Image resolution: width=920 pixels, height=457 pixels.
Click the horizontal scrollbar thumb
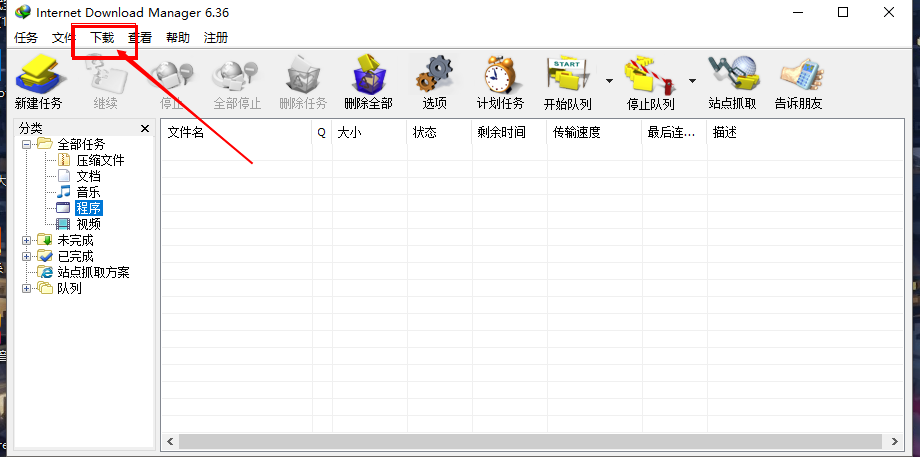pyautogui.click(x=530, y=442)
